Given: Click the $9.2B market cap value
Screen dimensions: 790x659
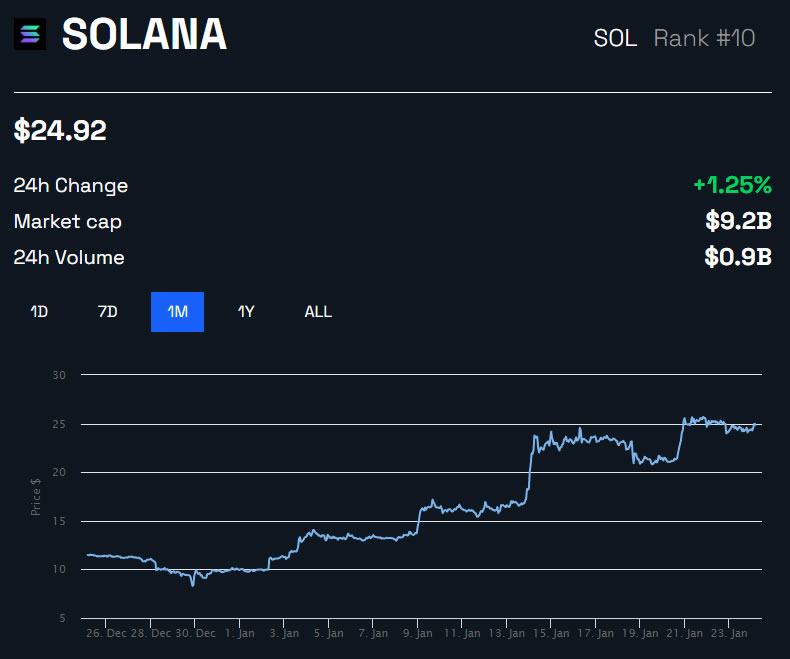Looking at the screenshot, I should point(738,221).
